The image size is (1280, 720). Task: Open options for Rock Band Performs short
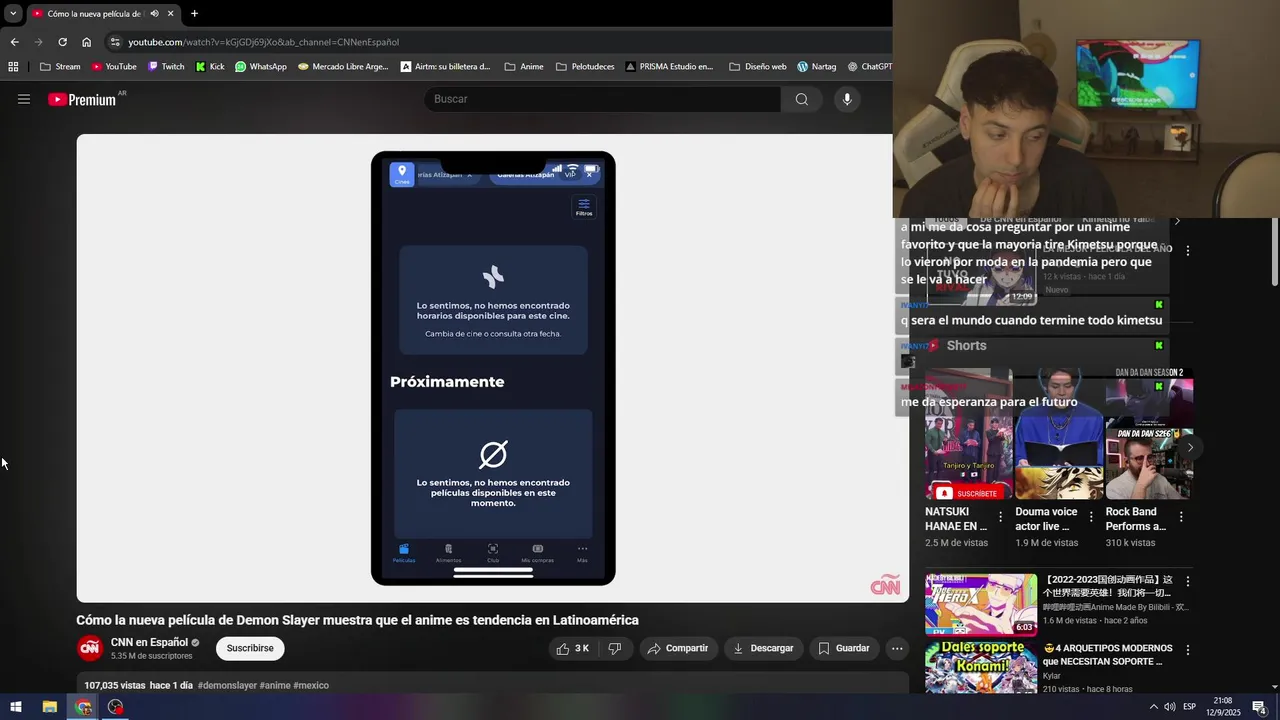click(1181, 517)
